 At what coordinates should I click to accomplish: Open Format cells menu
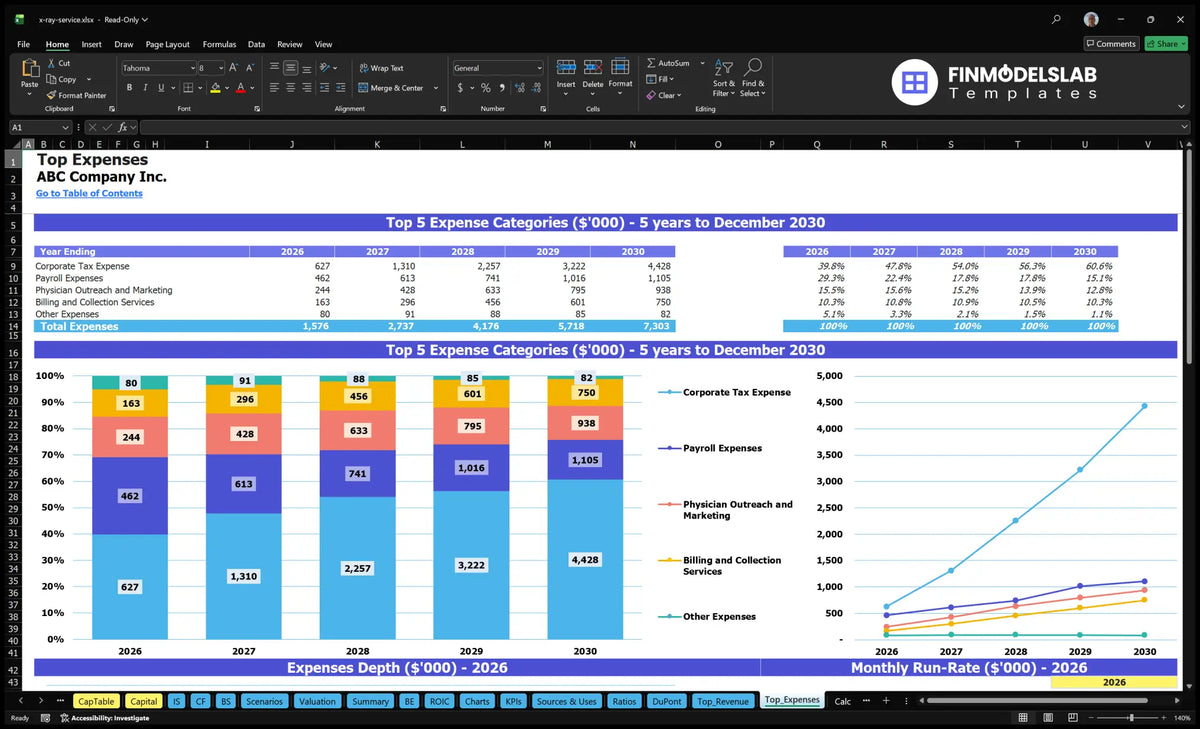[x=620, y=74]
